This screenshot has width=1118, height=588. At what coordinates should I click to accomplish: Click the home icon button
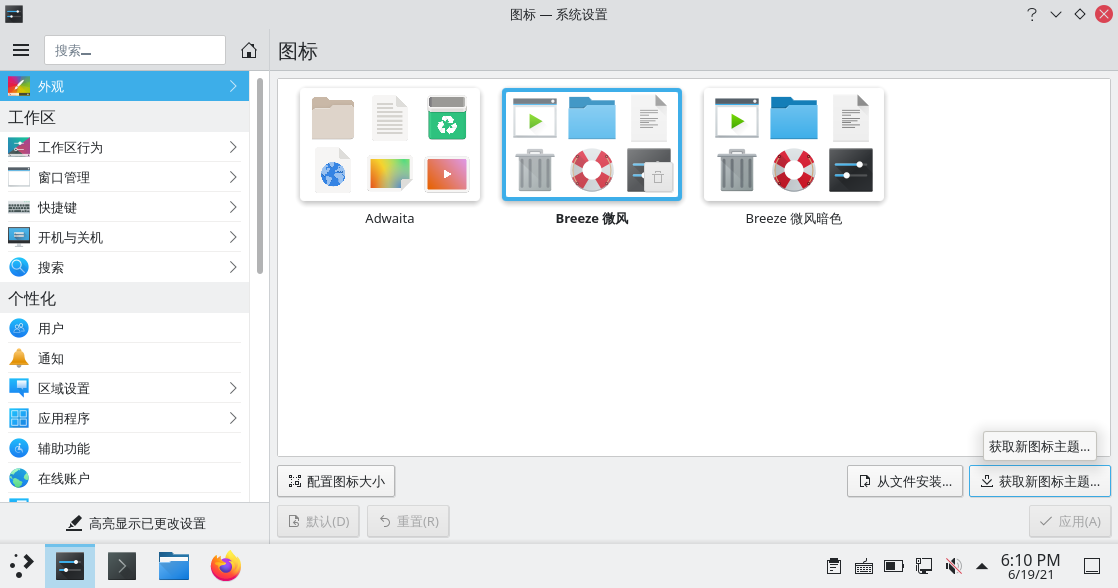pyautogui.click(x=250, y=50)
